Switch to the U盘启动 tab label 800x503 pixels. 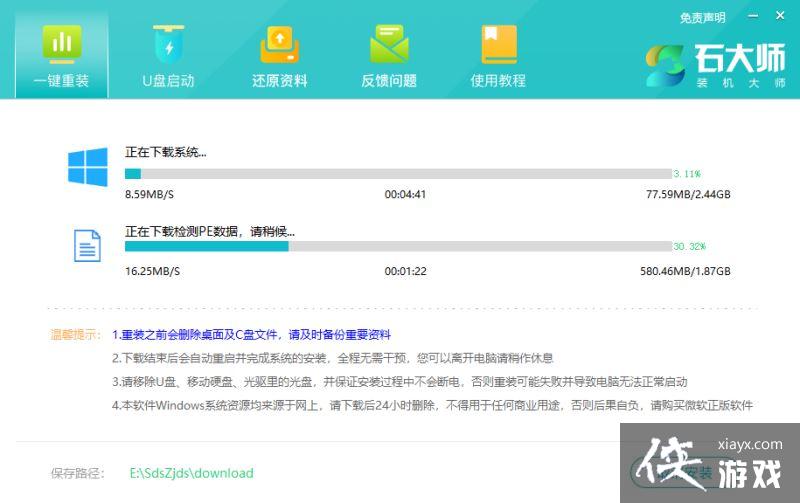click(x=168, y=81)
